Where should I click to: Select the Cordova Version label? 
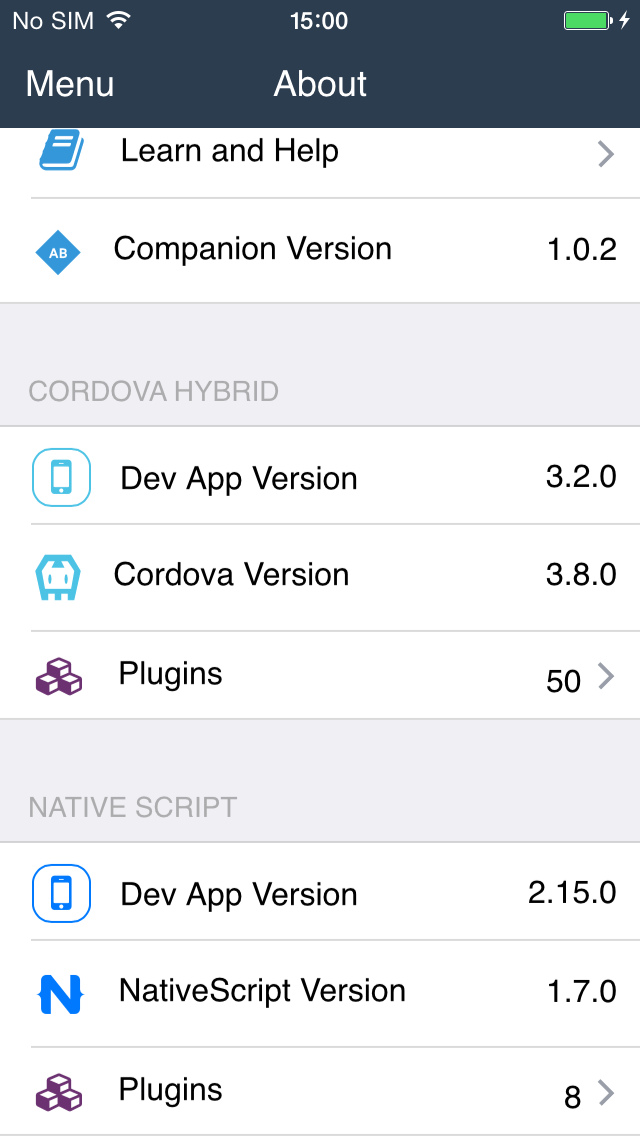coord(231,575)
